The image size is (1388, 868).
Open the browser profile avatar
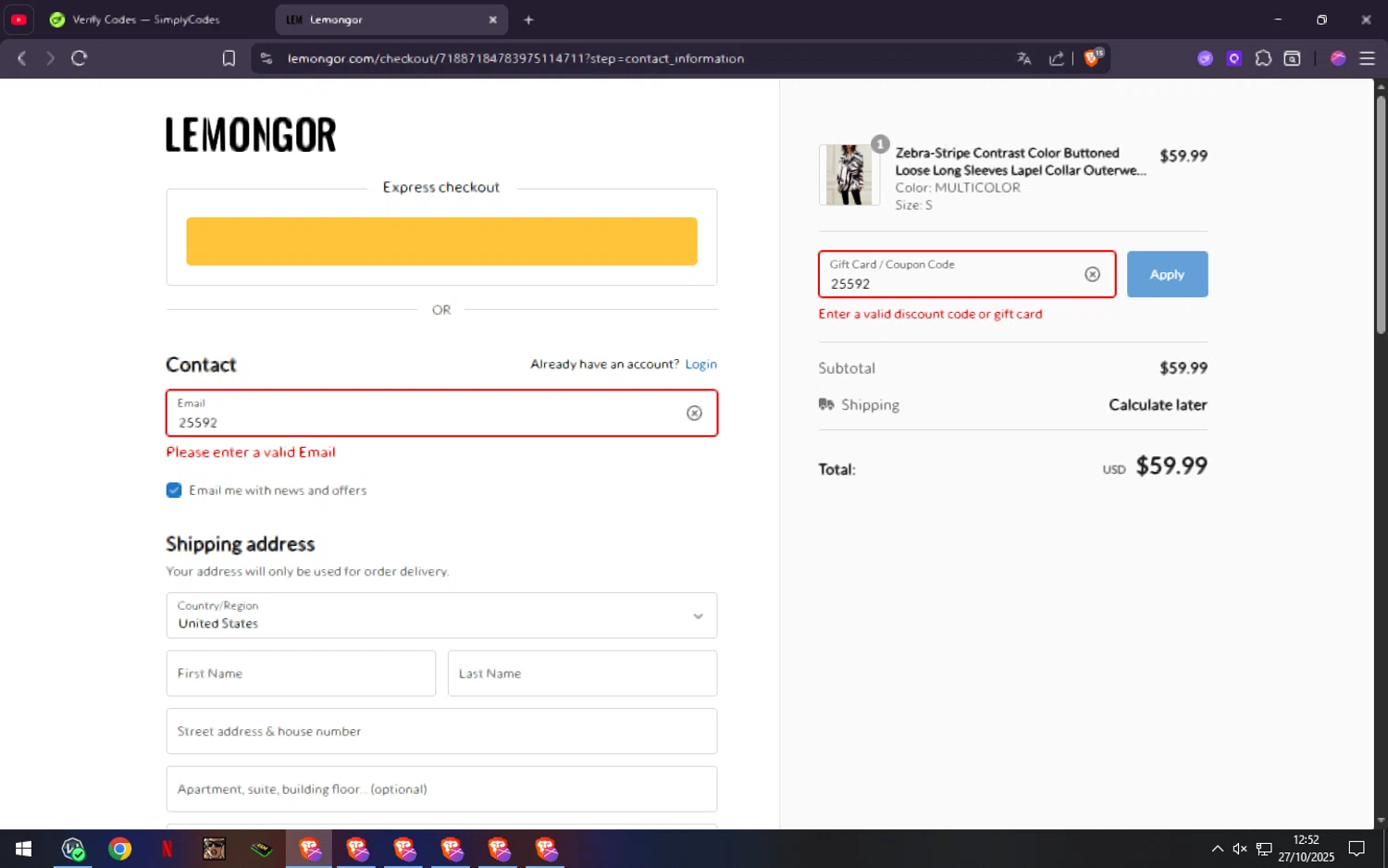point(1338,58)
